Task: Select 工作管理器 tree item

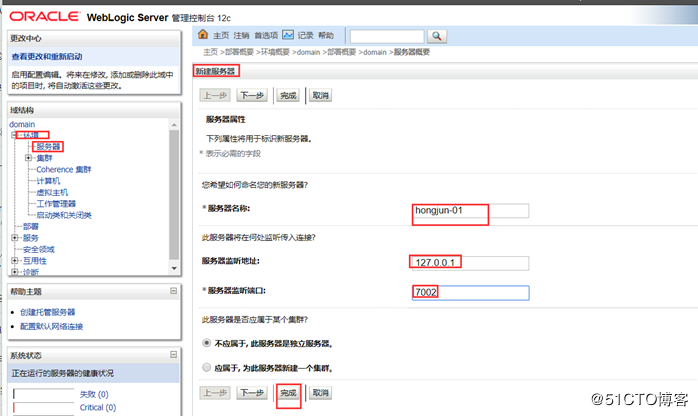Action: click(56, 204)
